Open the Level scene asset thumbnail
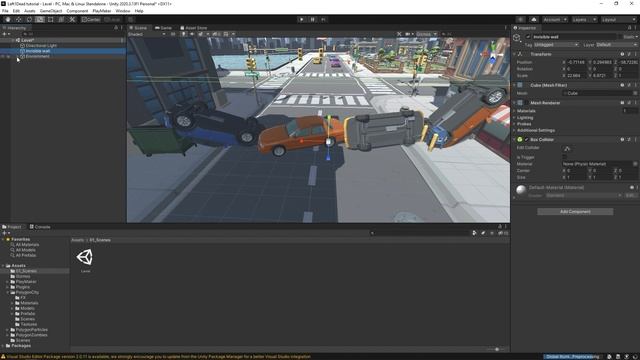Viewport: 640px width, 360px height. coord(85,257)
